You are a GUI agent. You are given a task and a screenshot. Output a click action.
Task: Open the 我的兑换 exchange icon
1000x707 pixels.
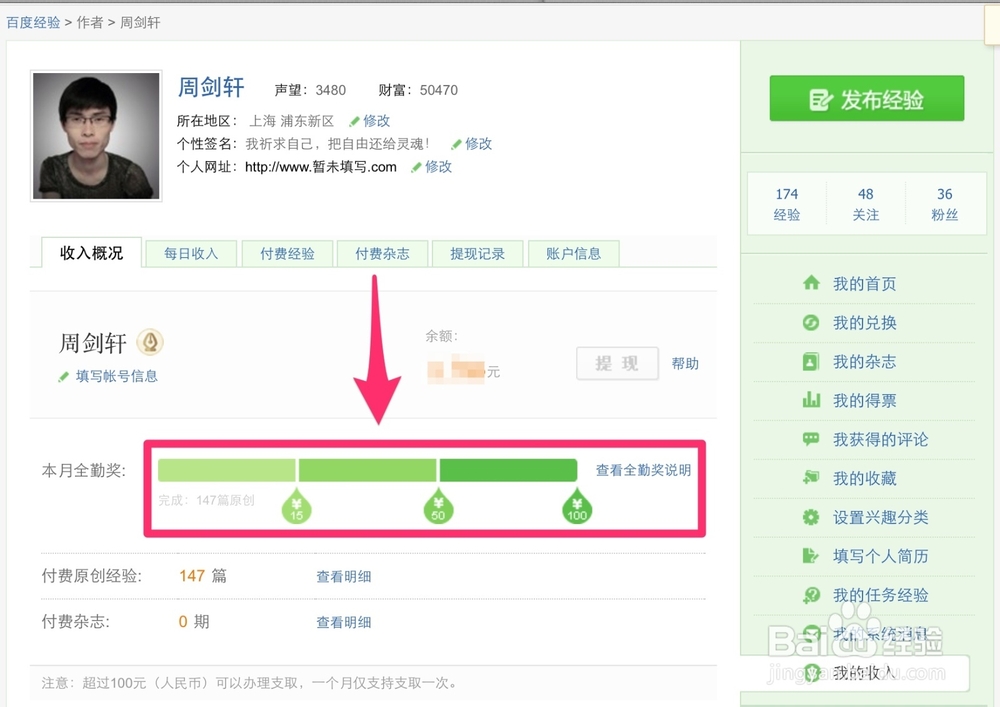click(811, 323)
